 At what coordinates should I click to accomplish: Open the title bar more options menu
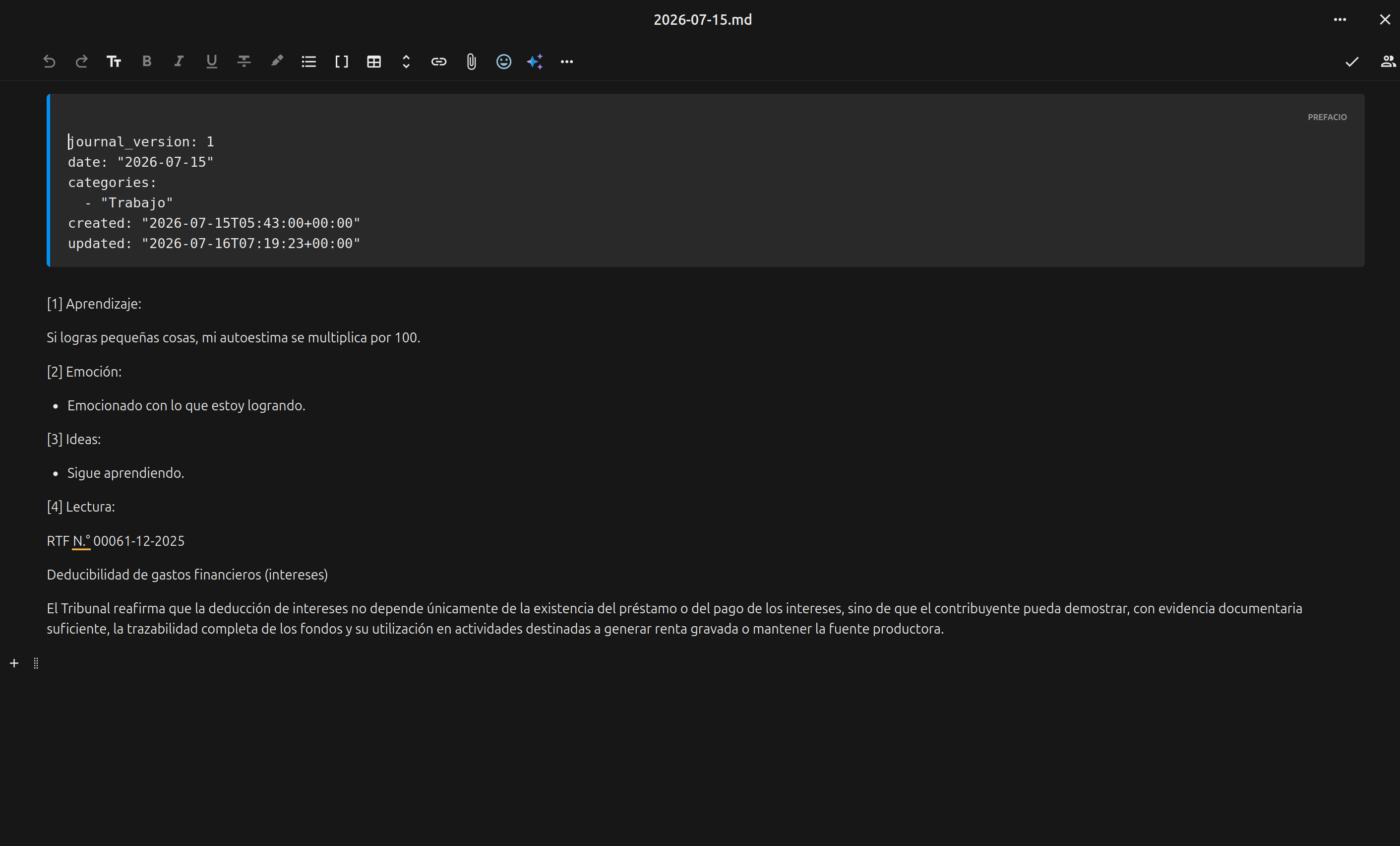click(x=1340, y=19)
